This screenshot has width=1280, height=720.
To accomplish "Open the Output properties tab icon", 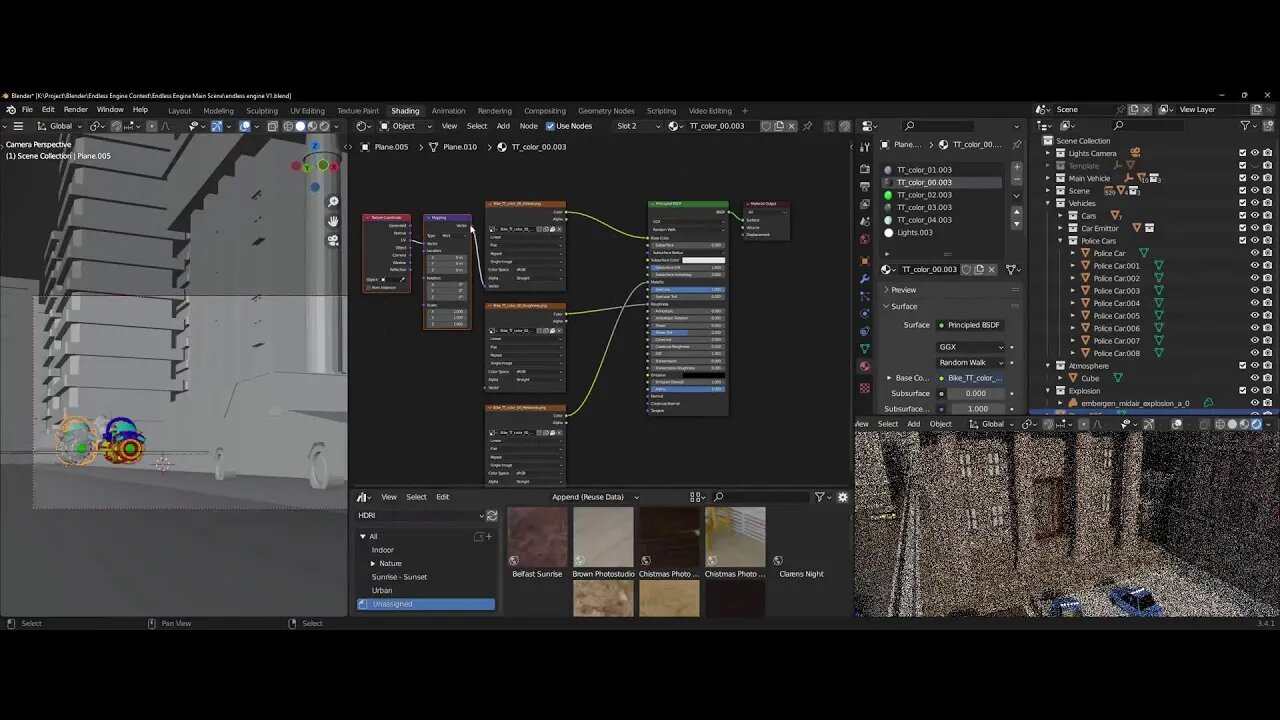I will tap(865, 187).
